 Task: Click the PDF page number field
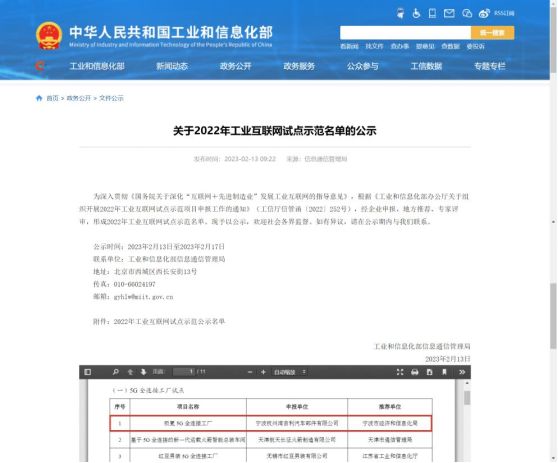pyautogui.click(x=184, y=372)
